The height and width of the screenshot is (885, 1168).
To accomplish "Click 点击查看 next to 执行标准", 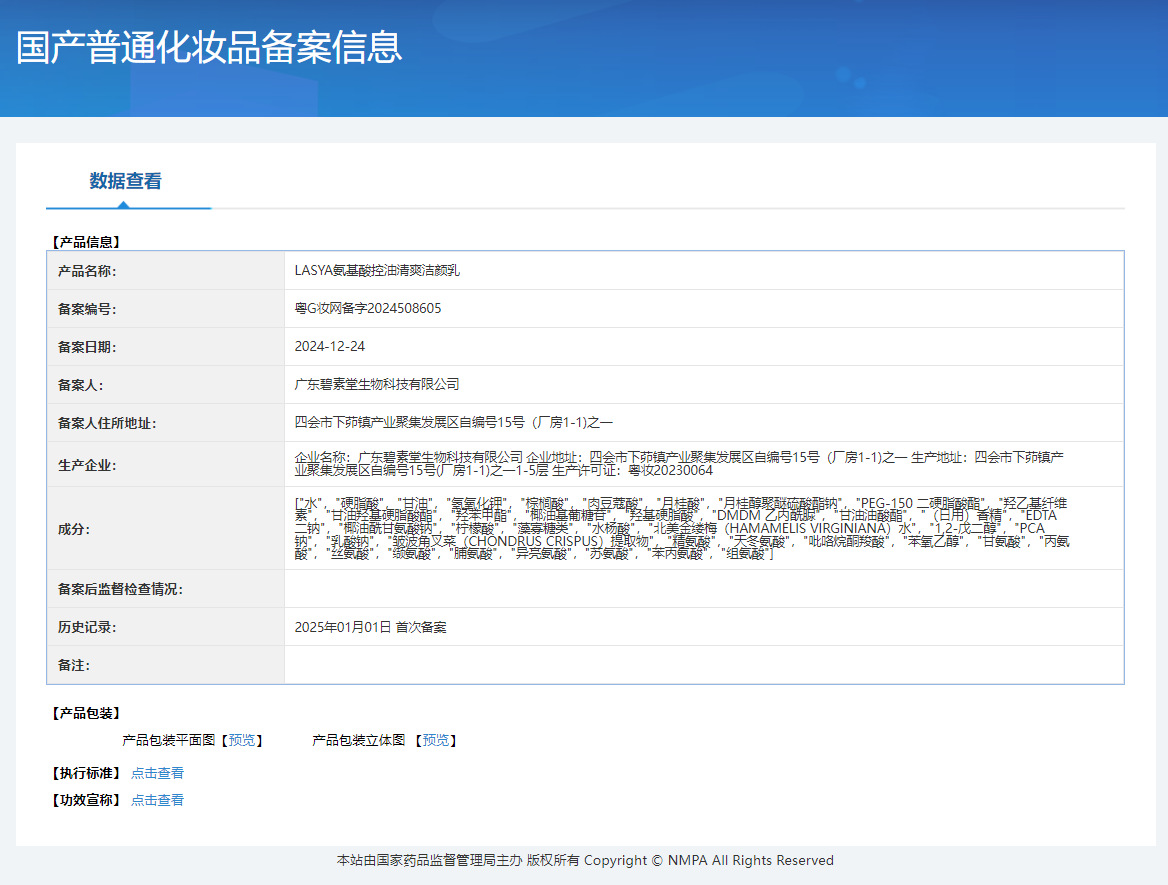I will 157,773.
